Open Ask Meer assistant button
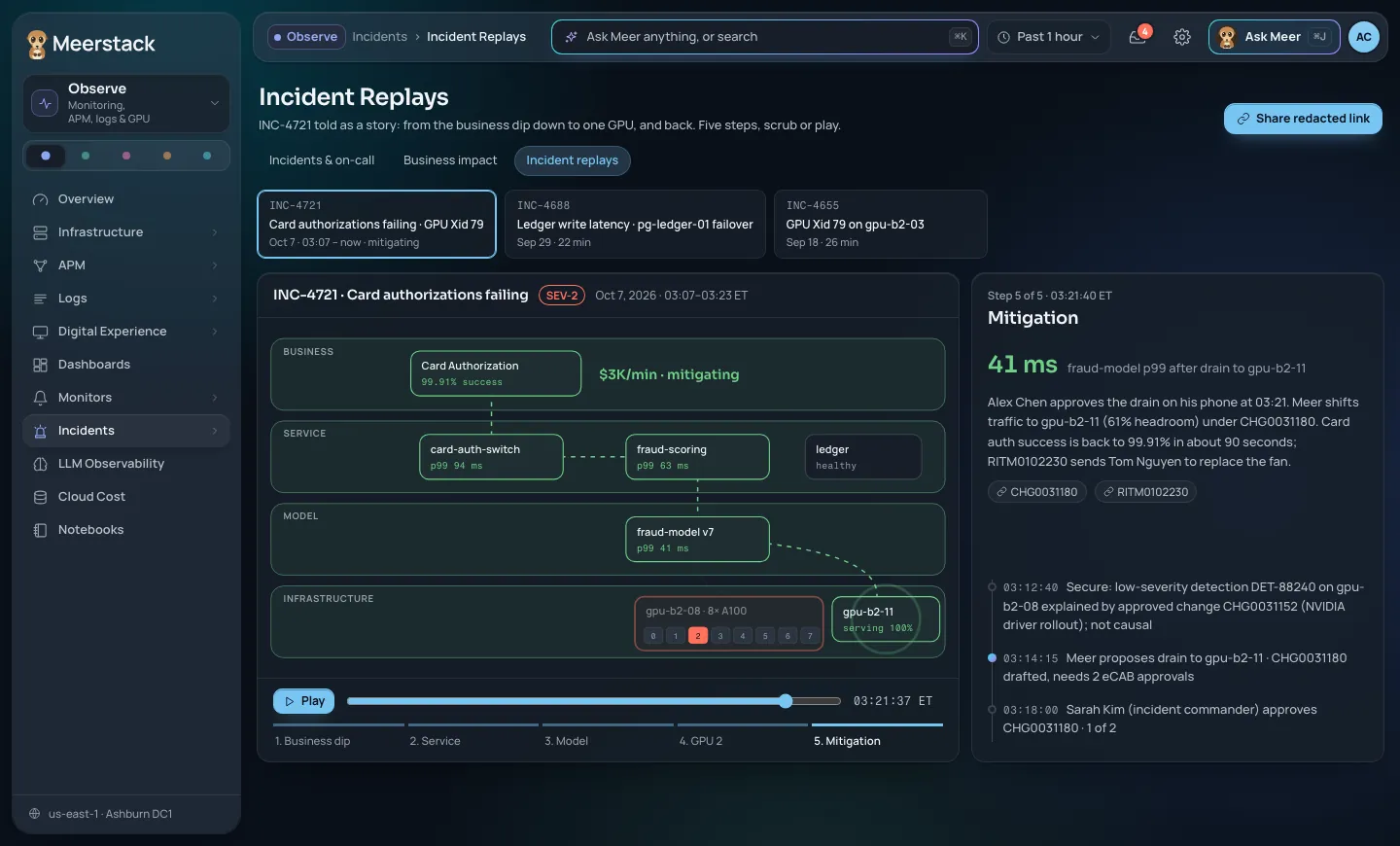1400x846 pixels. pos(1274,37)
